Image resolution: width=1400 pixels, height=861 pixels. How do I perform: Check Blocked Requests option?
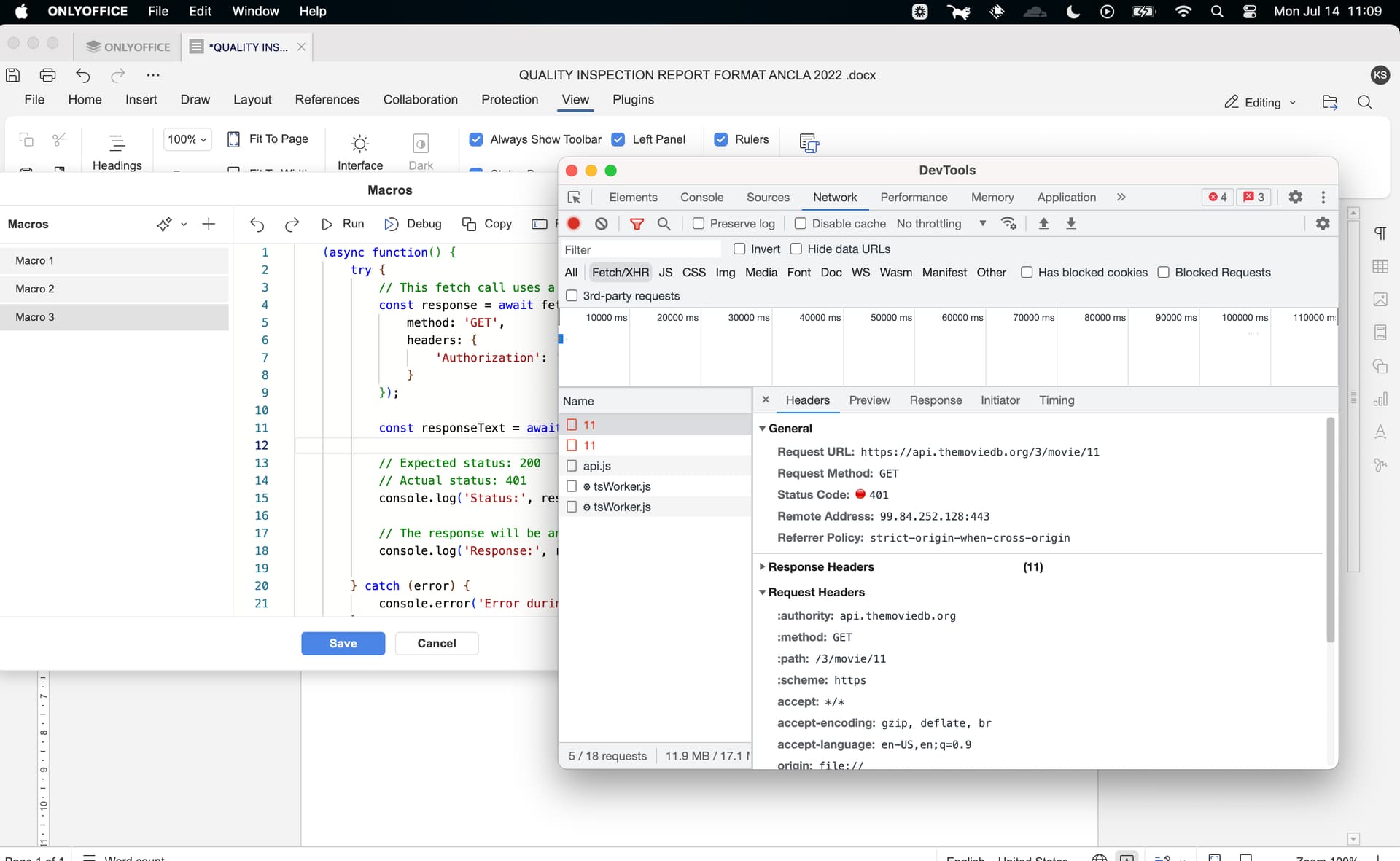[x=1164, y=273]
